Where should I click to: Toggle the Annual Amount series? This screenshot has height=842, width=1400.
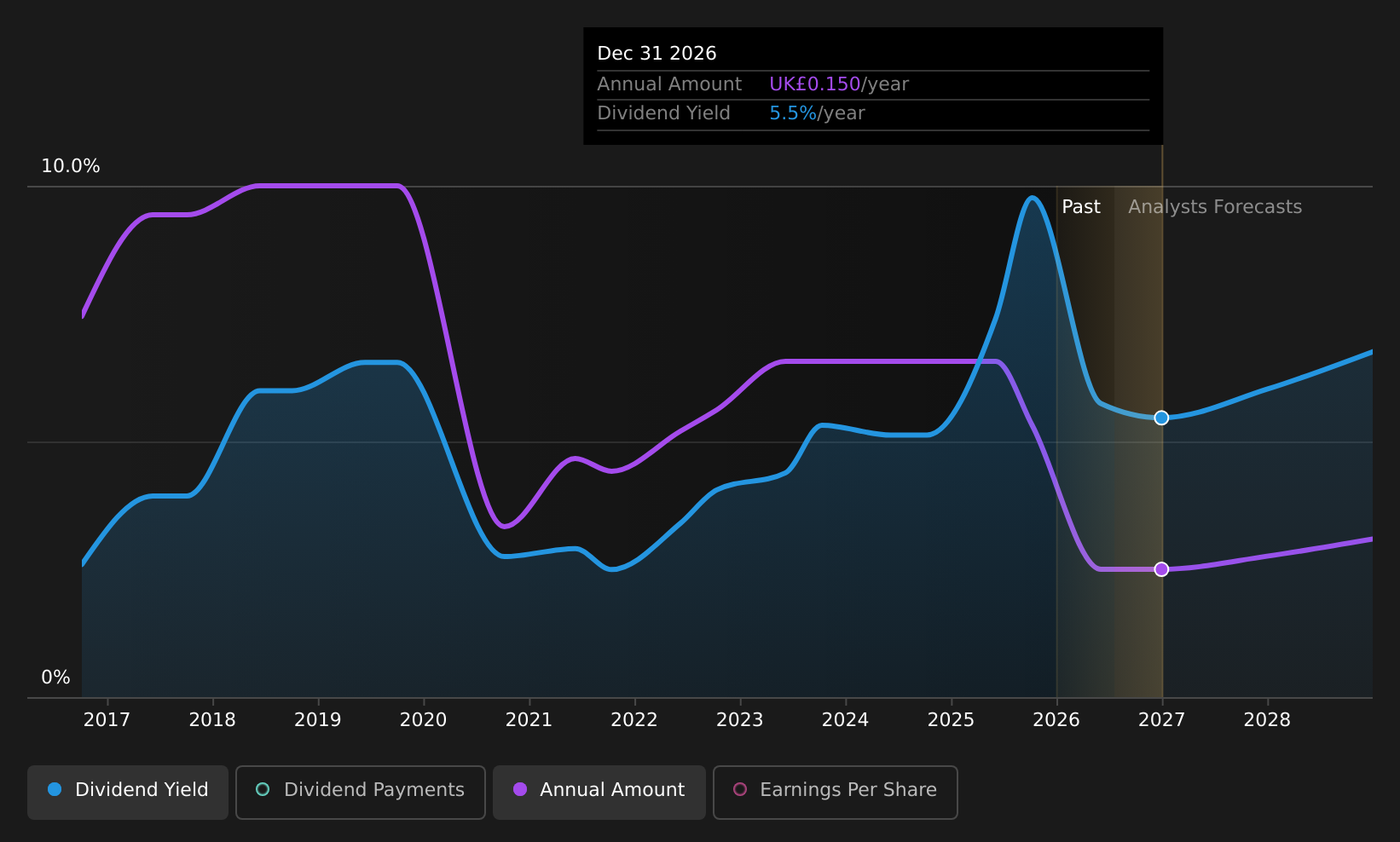tap(599, 793)
